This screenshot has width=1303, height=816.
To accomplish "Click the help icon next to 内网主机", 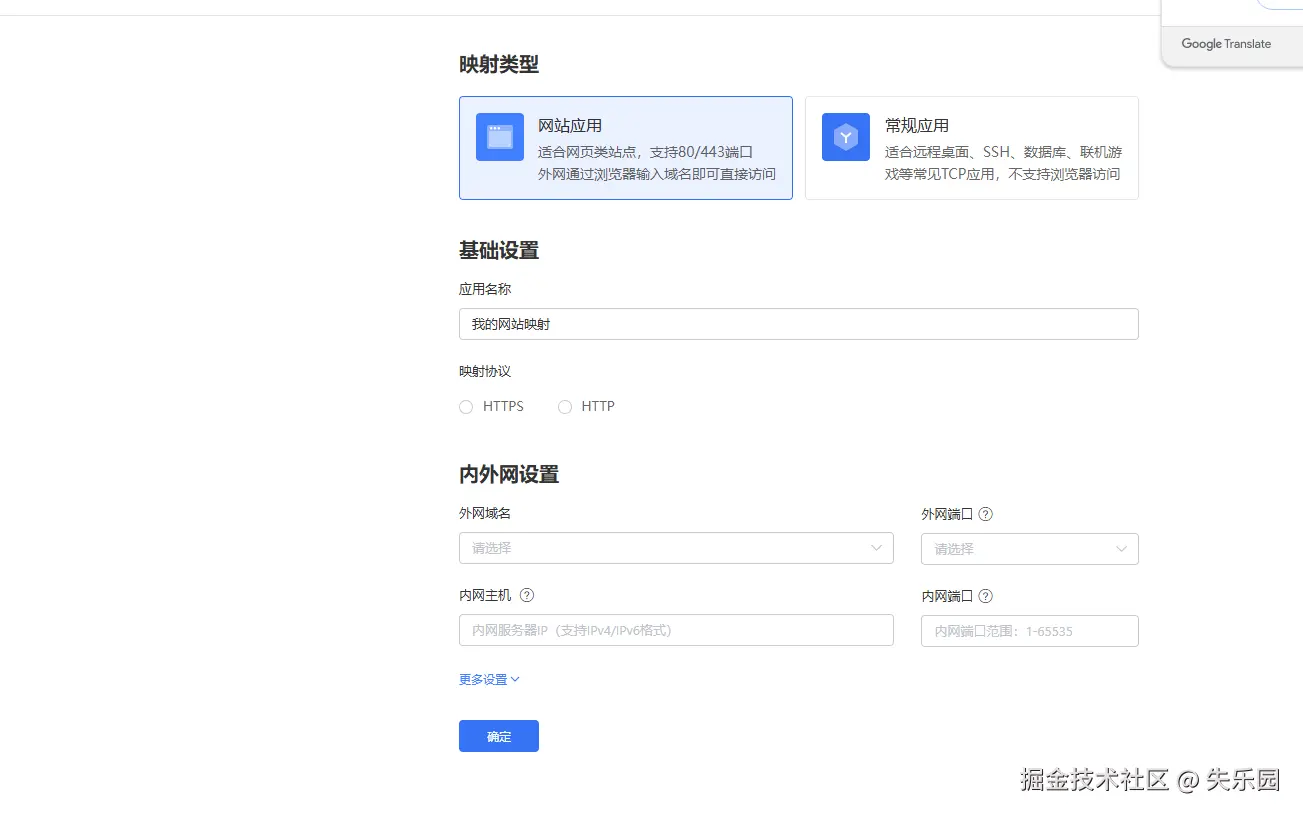I will [x=527, y=595].
